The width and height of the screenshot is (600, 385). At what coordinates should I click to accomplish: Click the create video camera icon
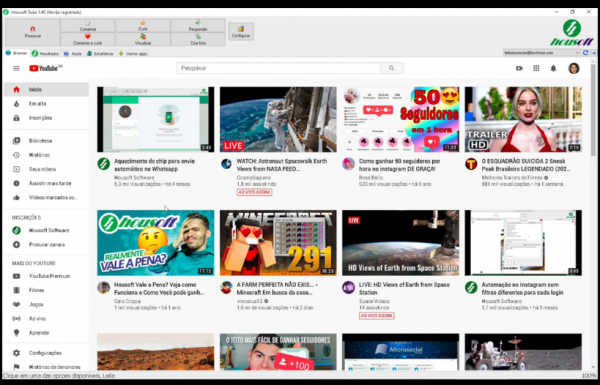point(519,69)
